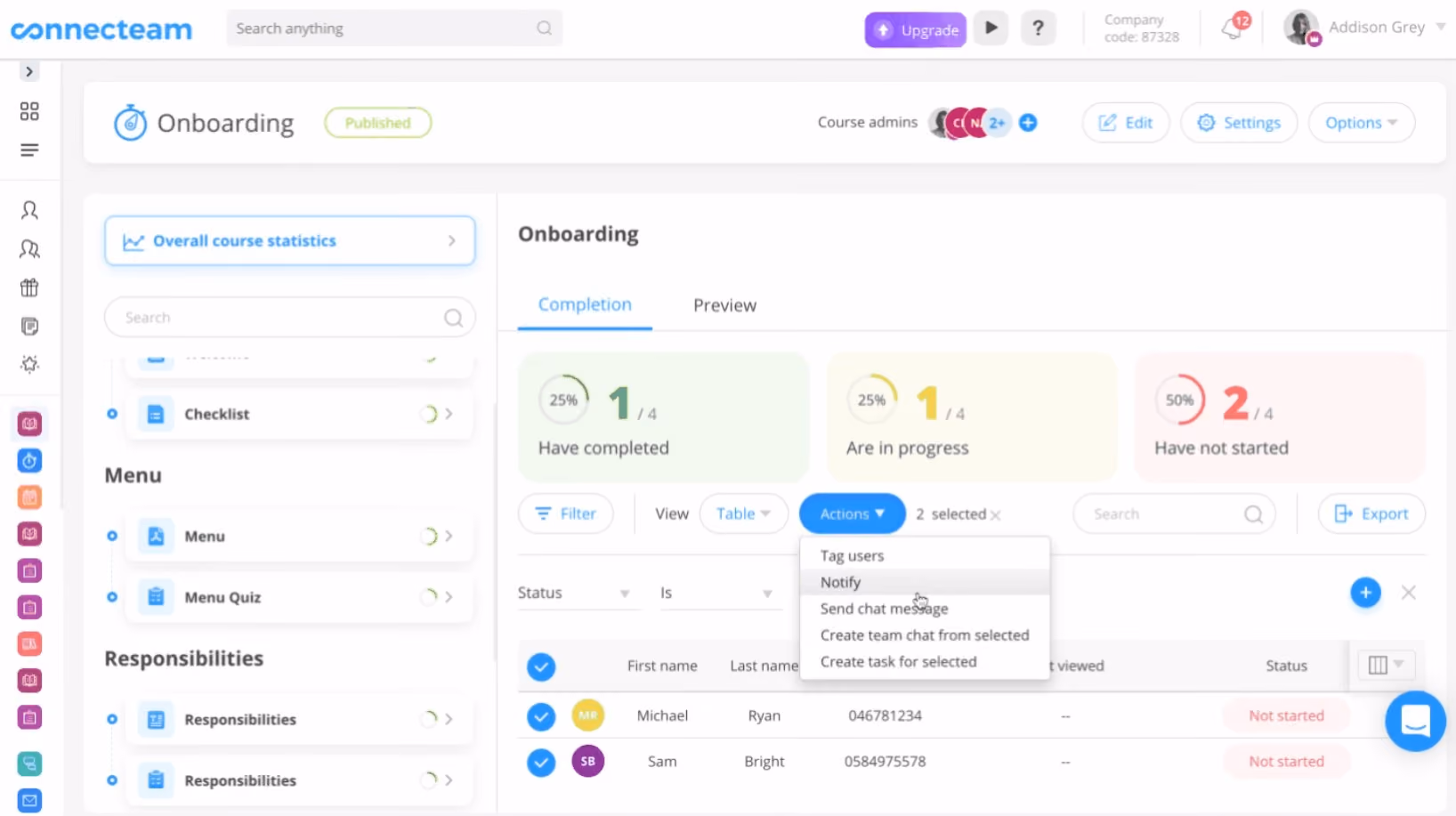The image size is (1456, 816).
Task: Click the First name column header
Action: (662, 666)
